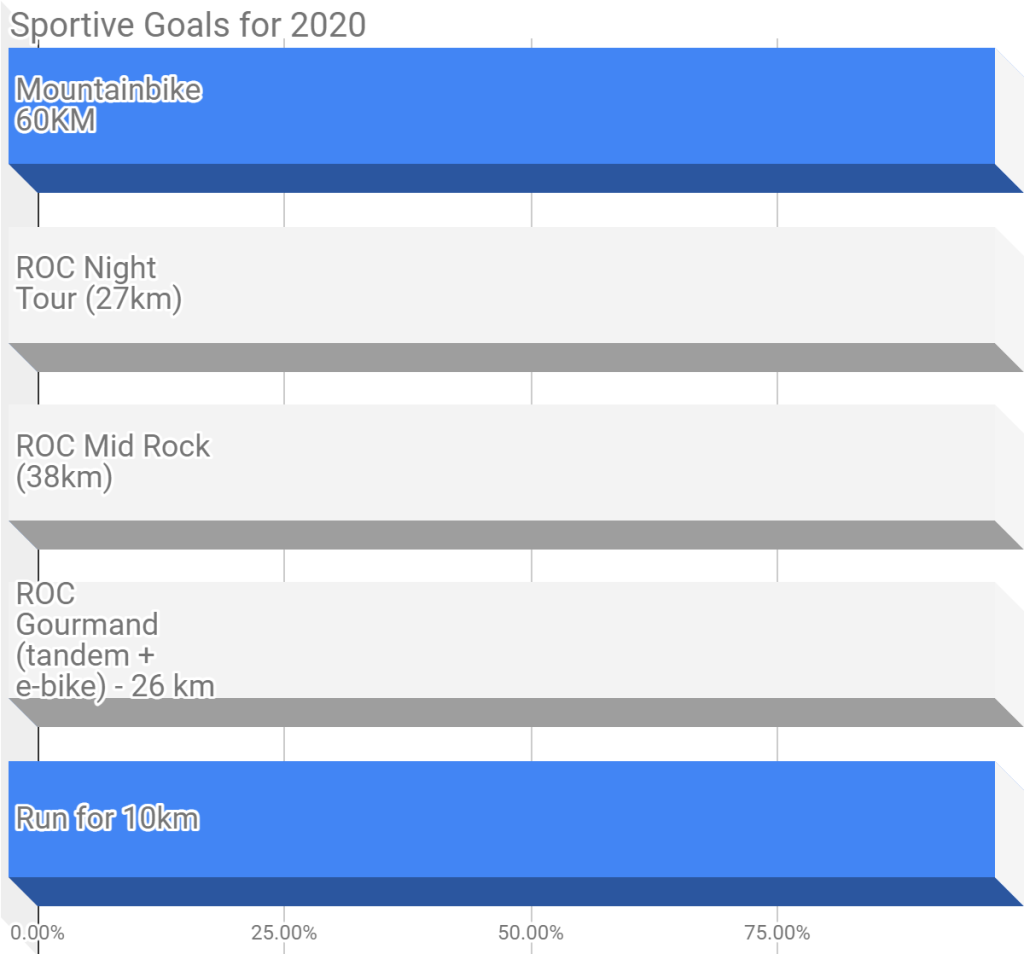Click empty right area of ROC Gourmand bar
This screenshot has height=954, width=1024.
(x=850, y=640)
